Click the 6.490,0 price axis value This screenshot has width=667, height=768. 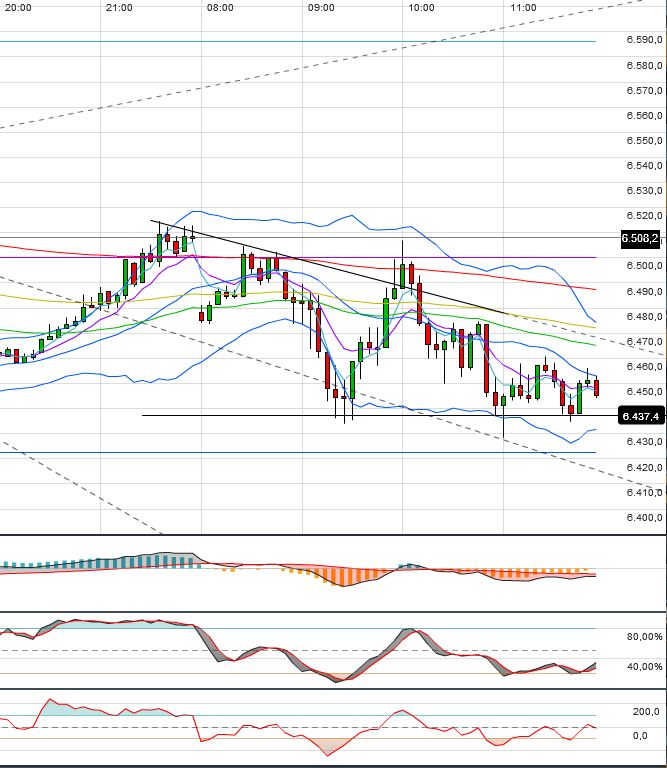point(644,291)
